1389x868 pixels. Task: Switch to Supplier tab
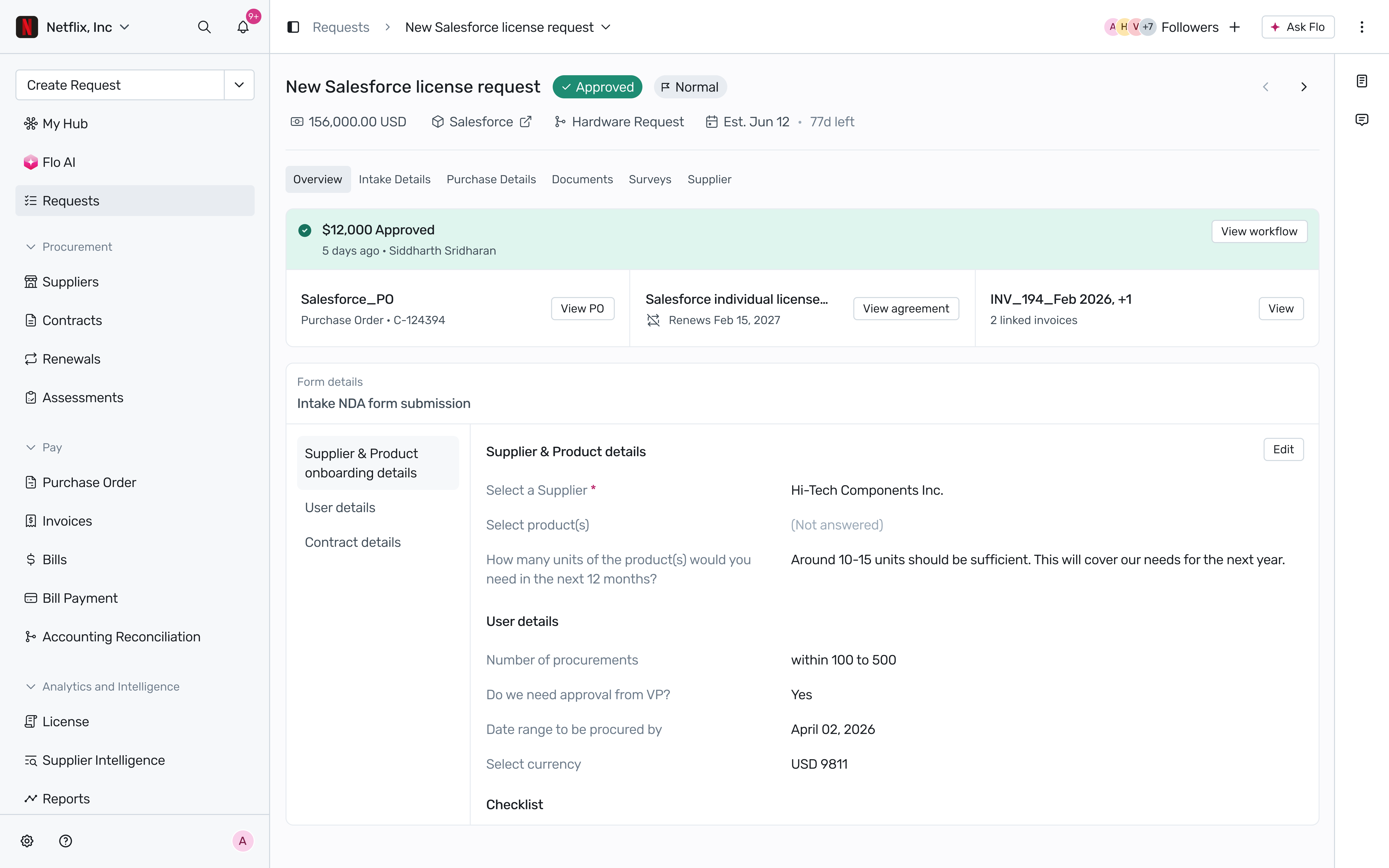[x=709, y=179]
